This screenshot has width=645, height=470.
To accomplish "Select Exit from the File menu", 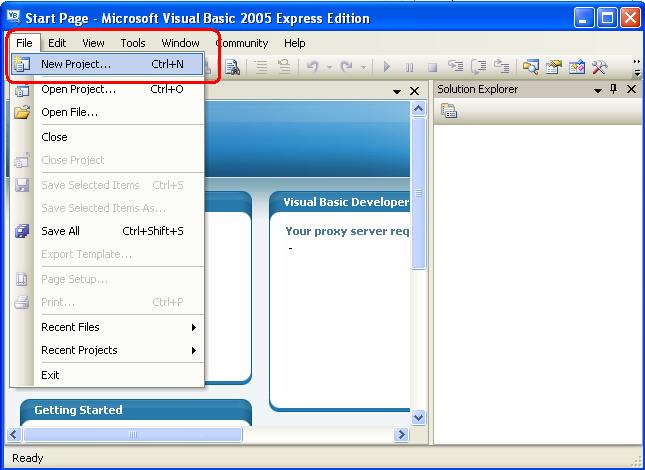I will [x=107, y=375].
